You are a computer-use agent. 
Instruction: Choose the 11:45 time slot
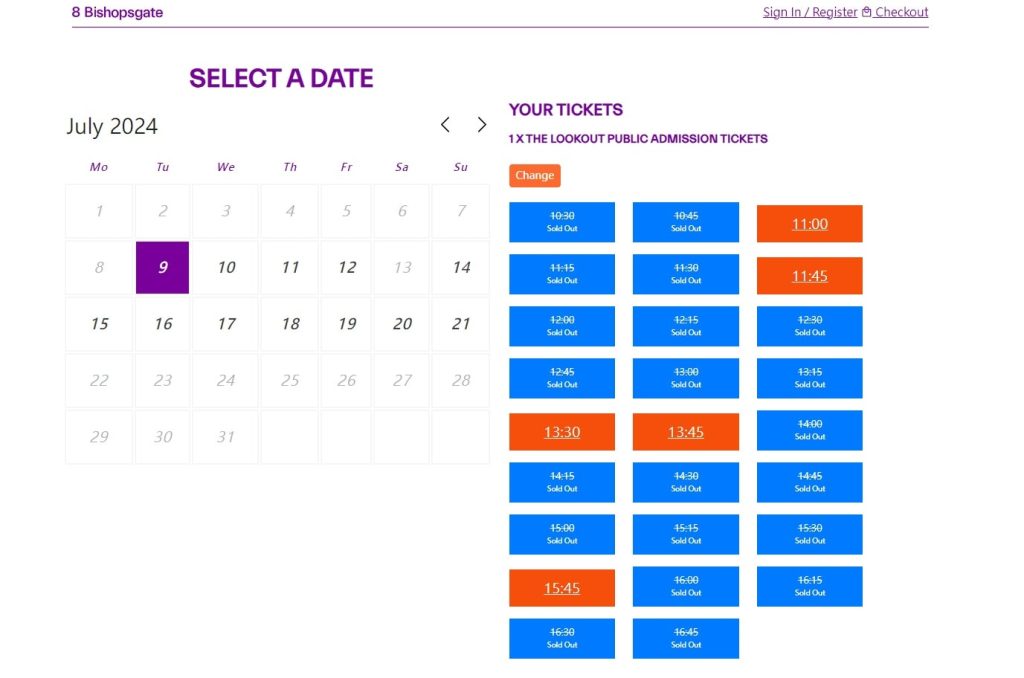tap(809, 276)
